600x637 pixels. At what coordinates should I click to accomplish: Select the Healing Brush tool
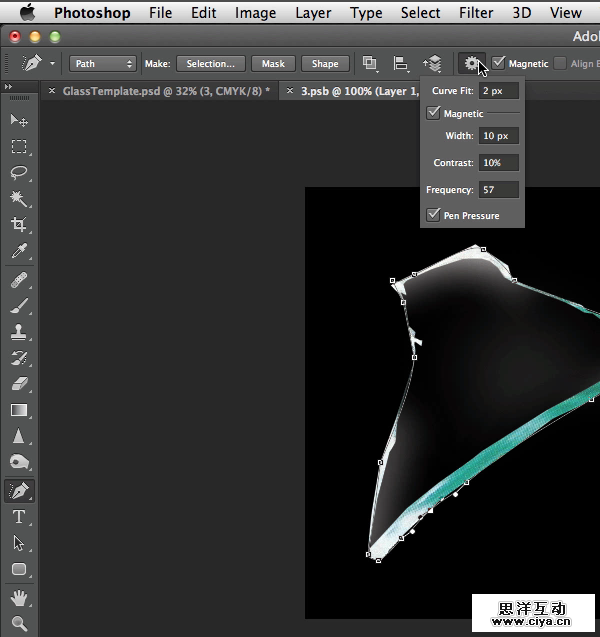(19, 280)
